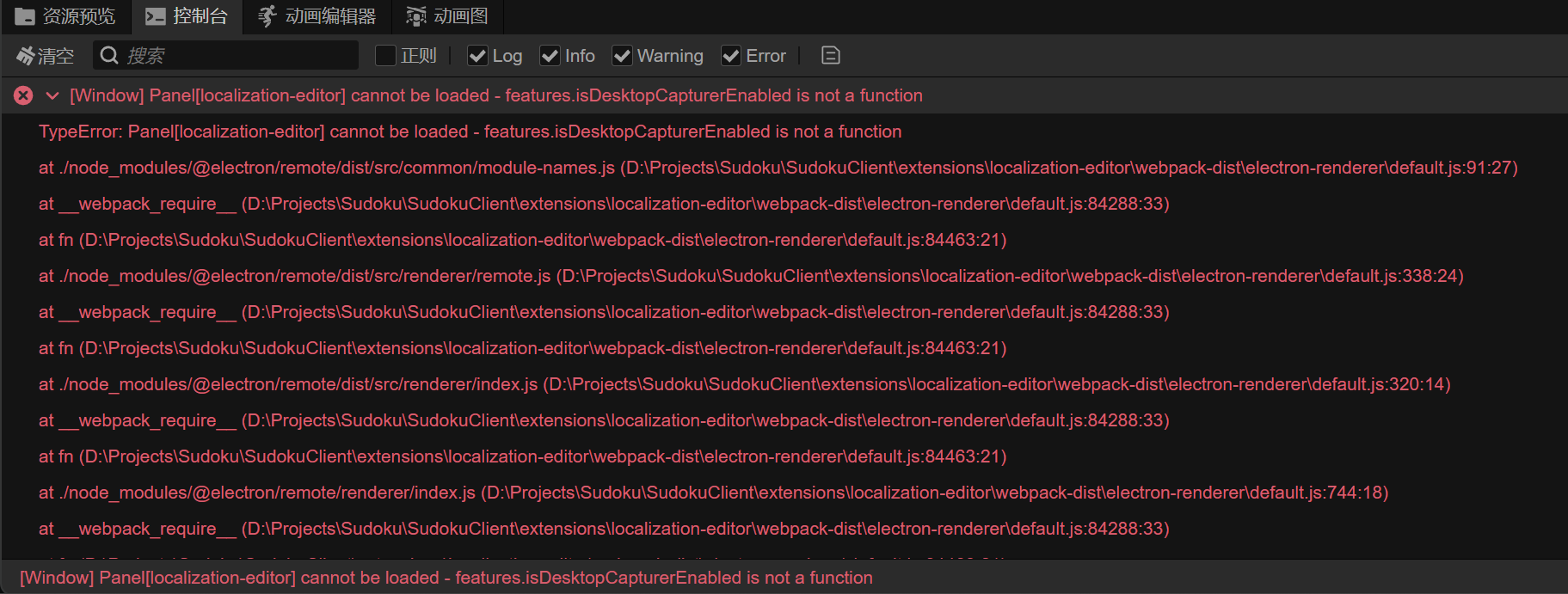This screenshot has width=1568, height=594.
Task: Switch to the 资源预览 tab
Action: click(x=78, y=16)
